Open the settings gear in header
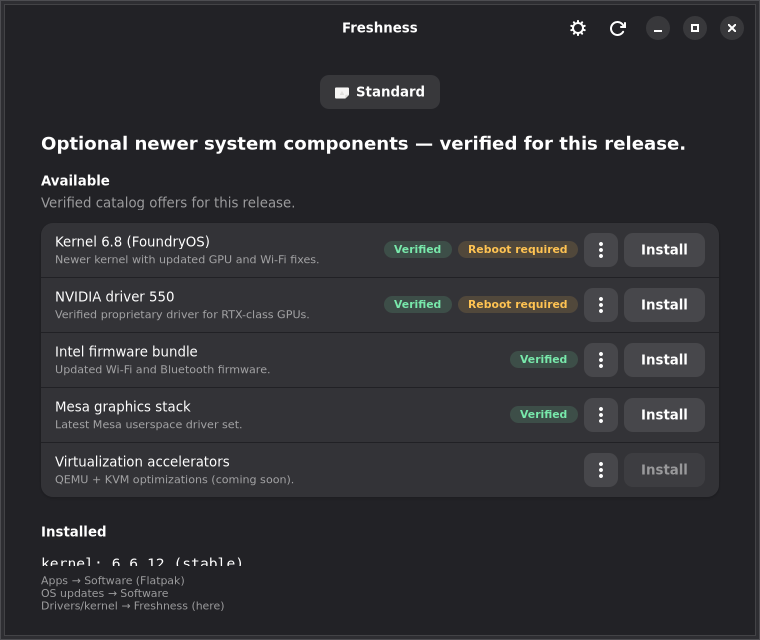 [577, 28]
